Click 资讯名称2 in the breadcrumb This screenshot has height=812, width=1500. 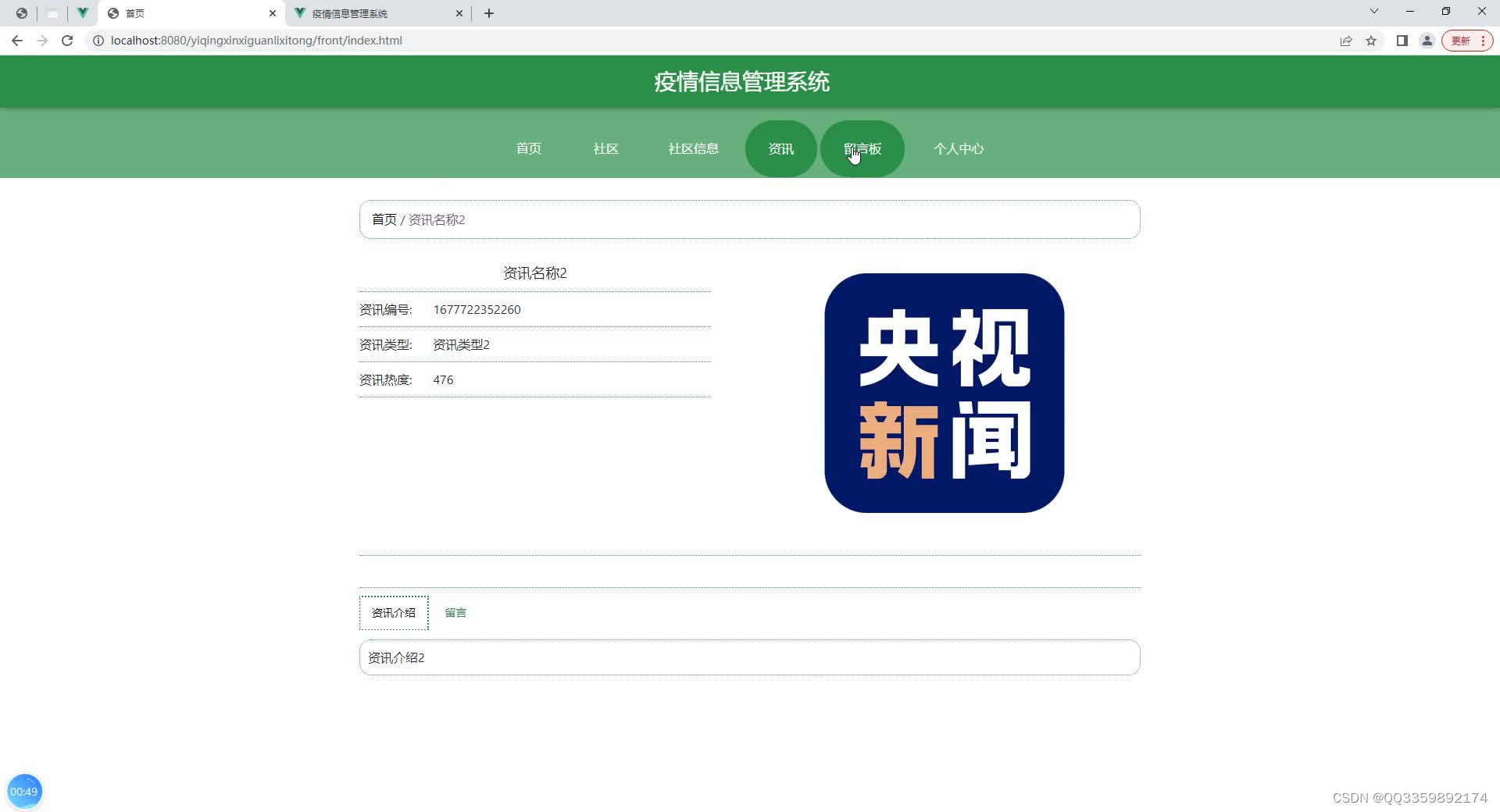coord(437,219)
